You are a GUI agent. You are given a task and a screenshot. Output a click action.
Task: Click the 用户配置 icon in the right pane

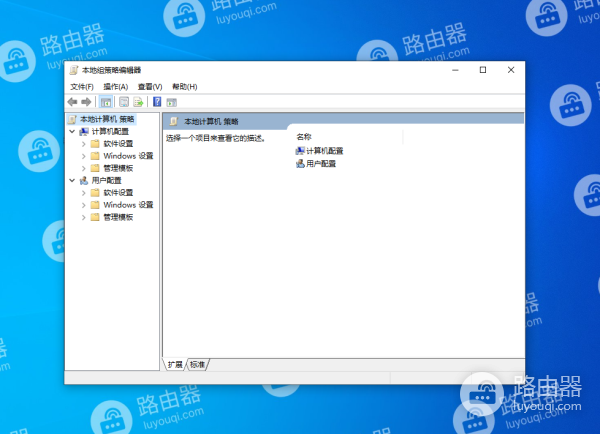300,164
